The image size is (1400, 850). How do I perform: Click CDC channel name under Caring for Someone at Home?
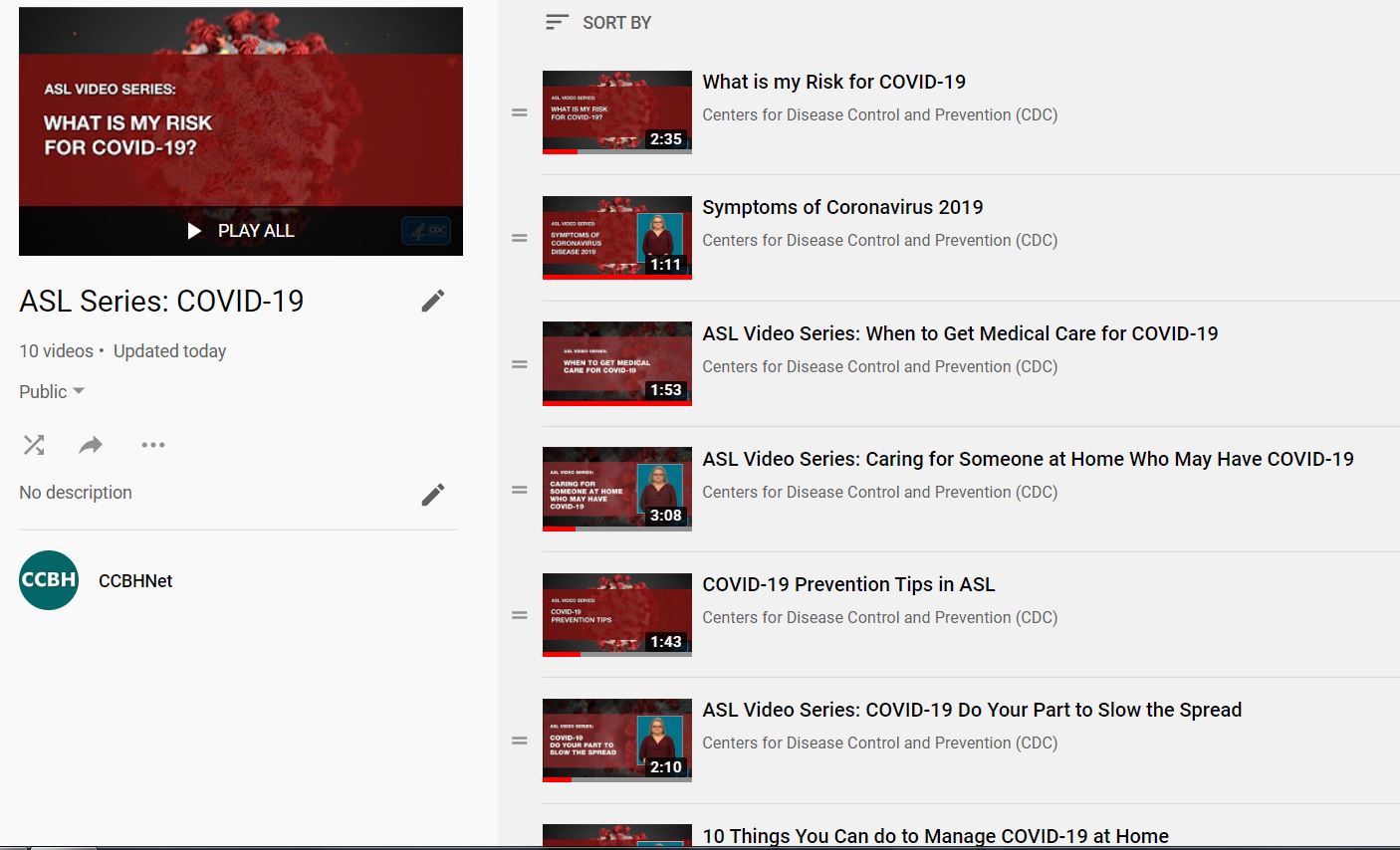click(x=880, y=492)
